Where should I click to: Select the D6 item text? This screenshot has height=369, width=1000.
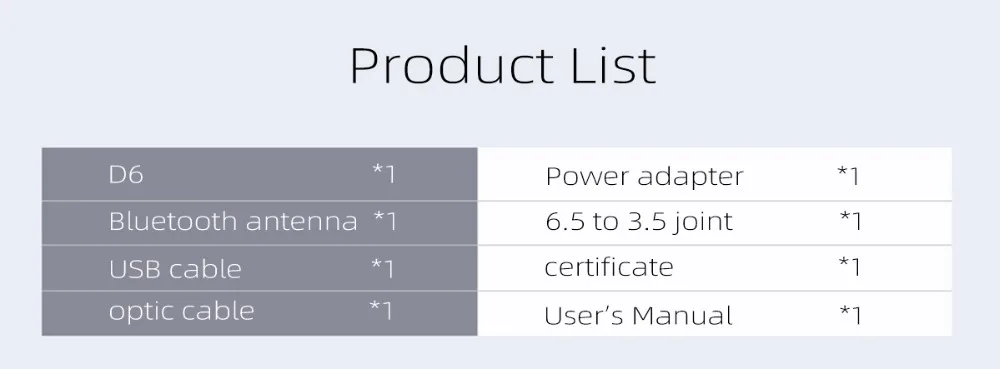click(126, 175)
